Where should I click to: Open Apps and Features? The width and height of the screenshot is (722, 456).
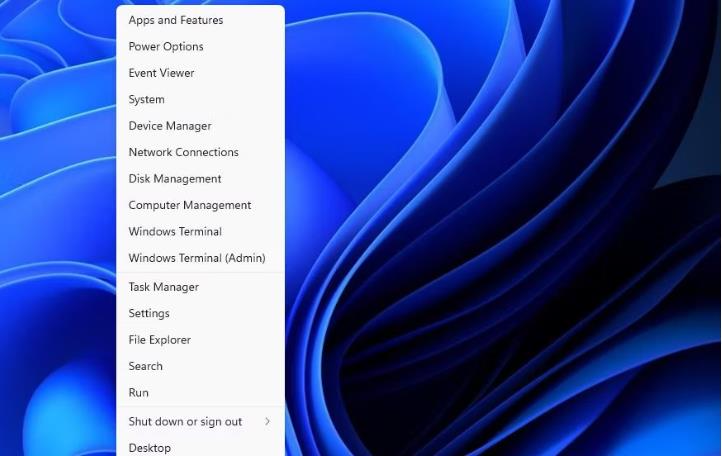pyautogui.click(x=201, y=20)
